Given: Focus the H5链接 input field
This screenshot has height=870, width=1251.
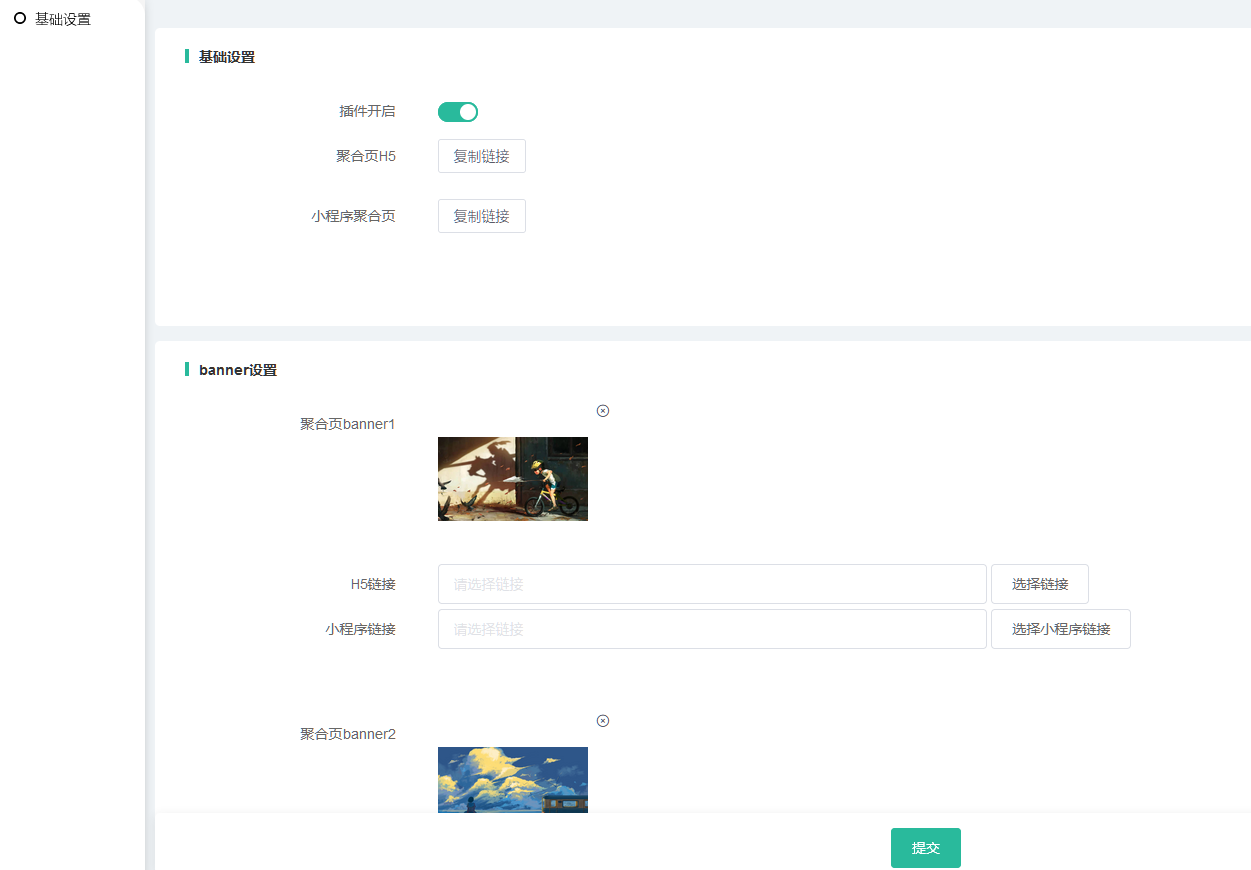Looking at the screenshot, I should [711, 584].
